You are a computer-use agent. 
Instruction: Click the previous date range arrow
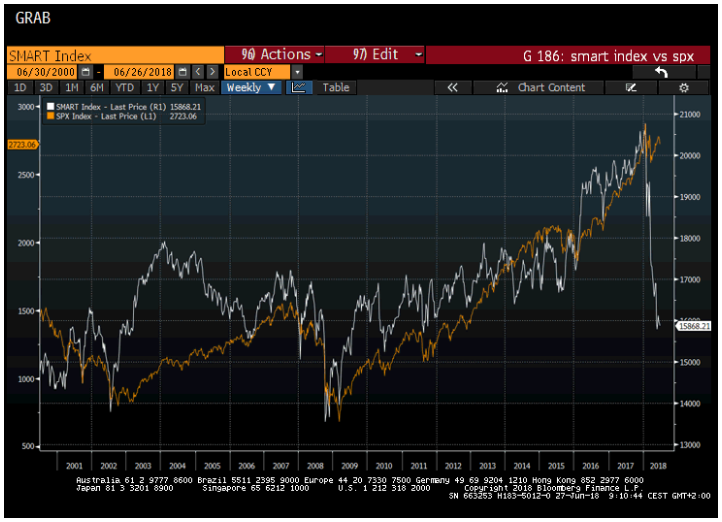[198, 72]
